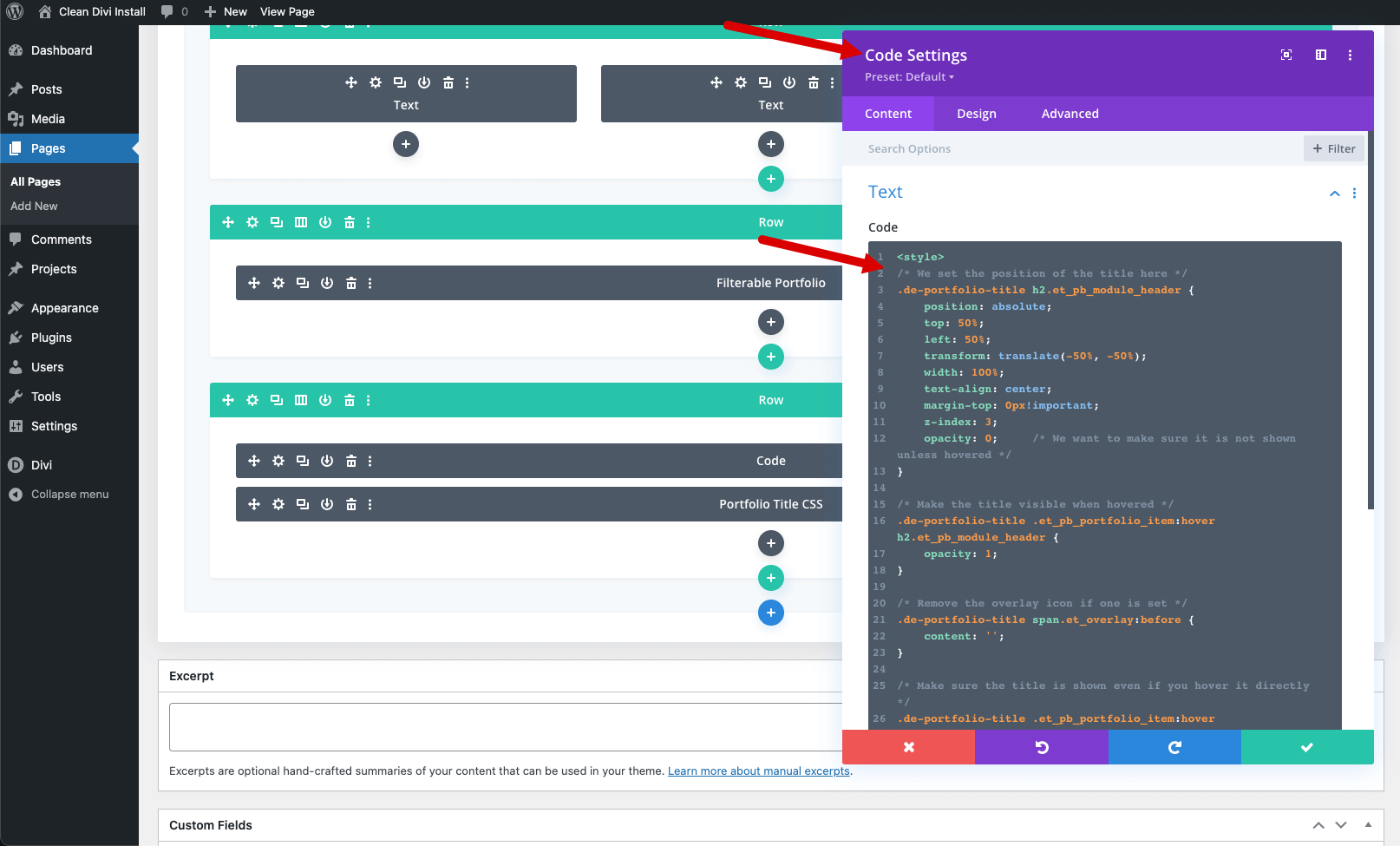Viewport: 1400px width, 846px height.
Task: Delete the left Text module
Action: [448, 82]
